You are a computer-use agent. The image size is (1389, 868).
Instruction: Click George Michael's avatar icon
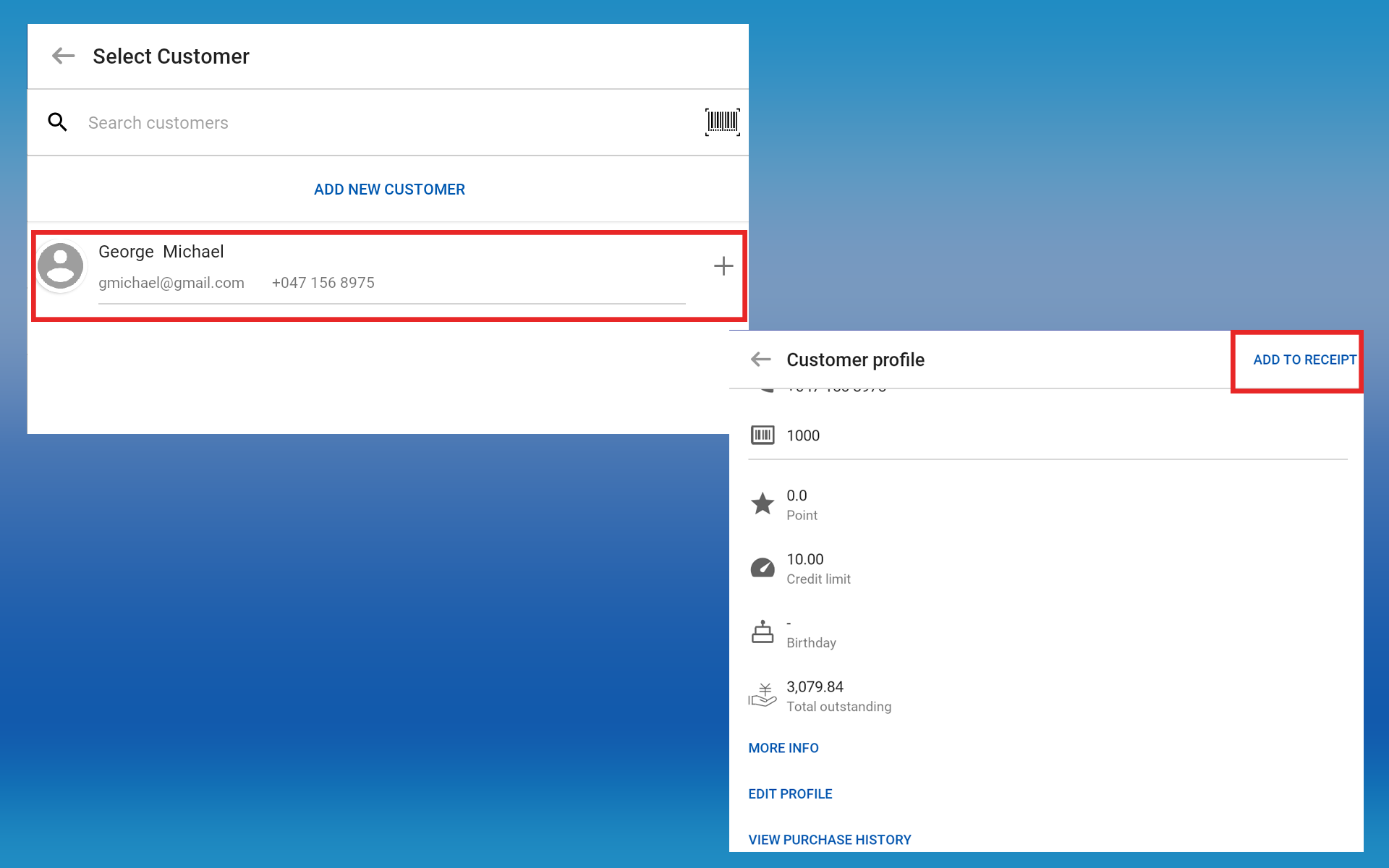(61, 266)
